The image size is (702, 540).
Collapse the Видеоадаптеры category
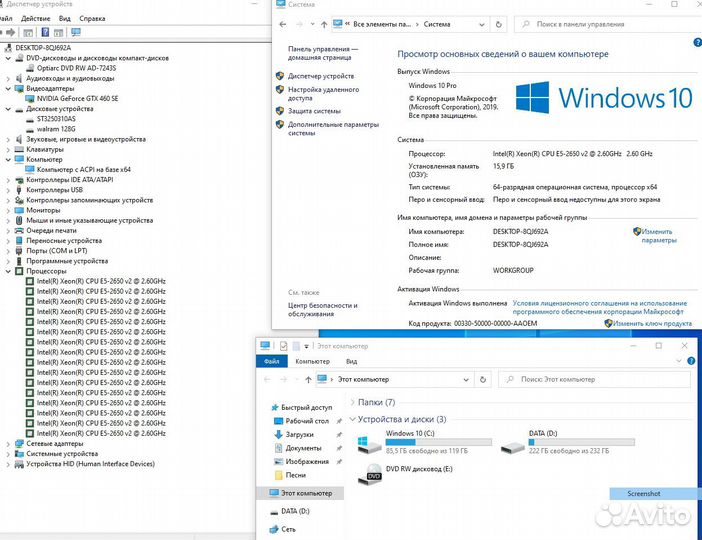point(8,89)
